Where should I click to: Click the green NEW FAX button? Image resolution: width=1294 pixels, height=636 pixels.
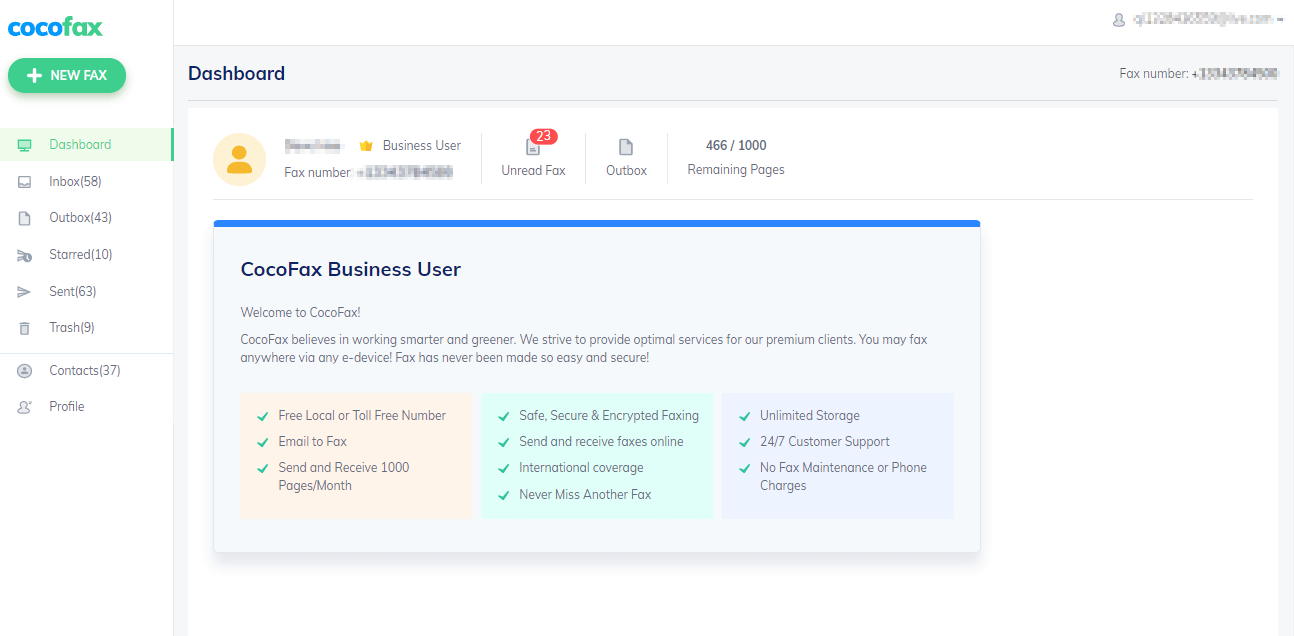pos(67,75)
